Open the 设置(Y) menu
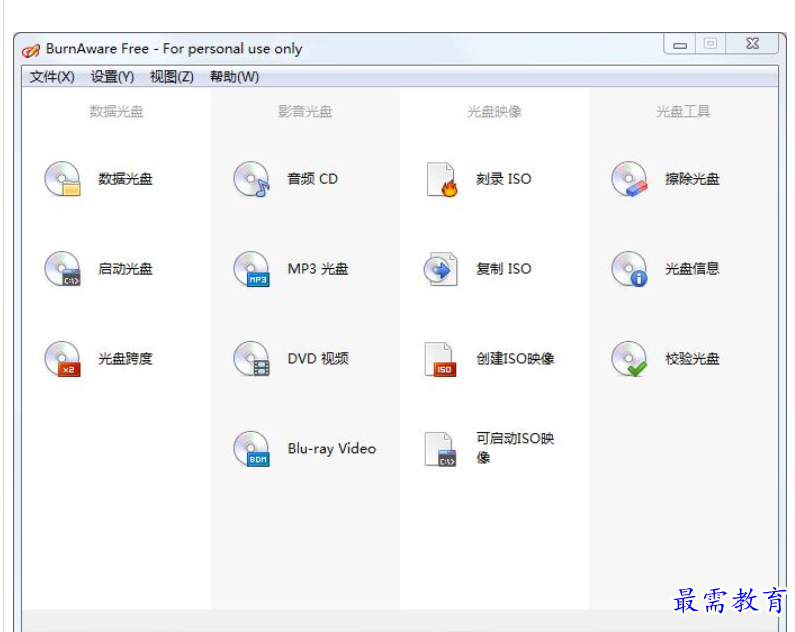The image size is (795, 632). [112, 77]
